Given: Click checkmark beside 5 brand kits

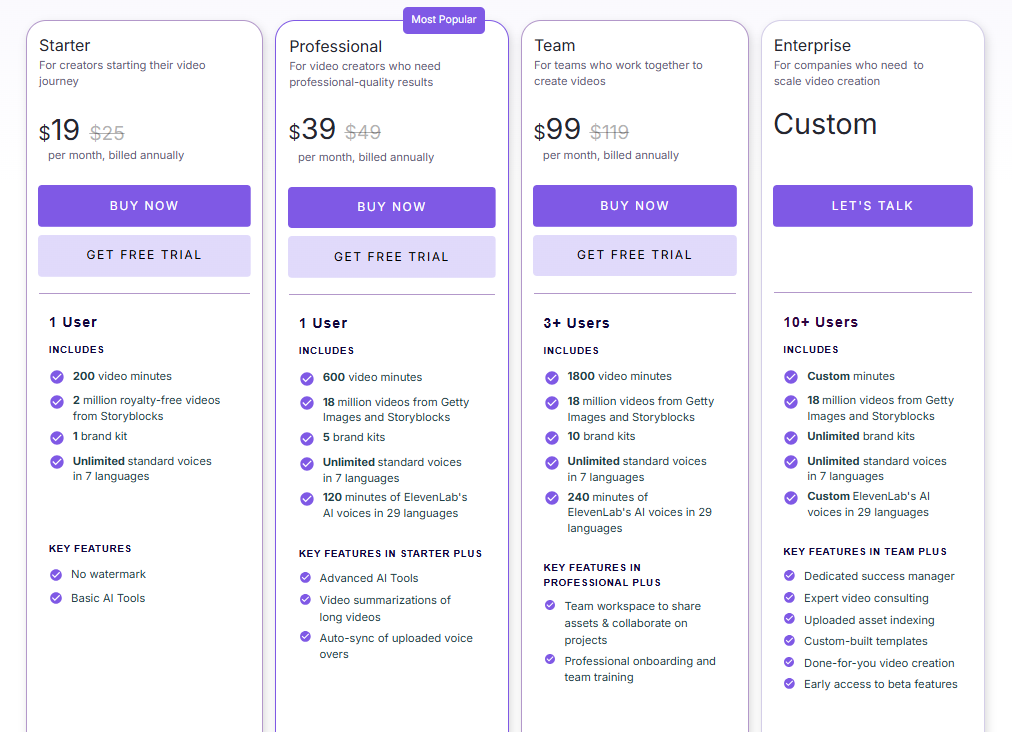Looking at the screenshot, I should 307,439.
